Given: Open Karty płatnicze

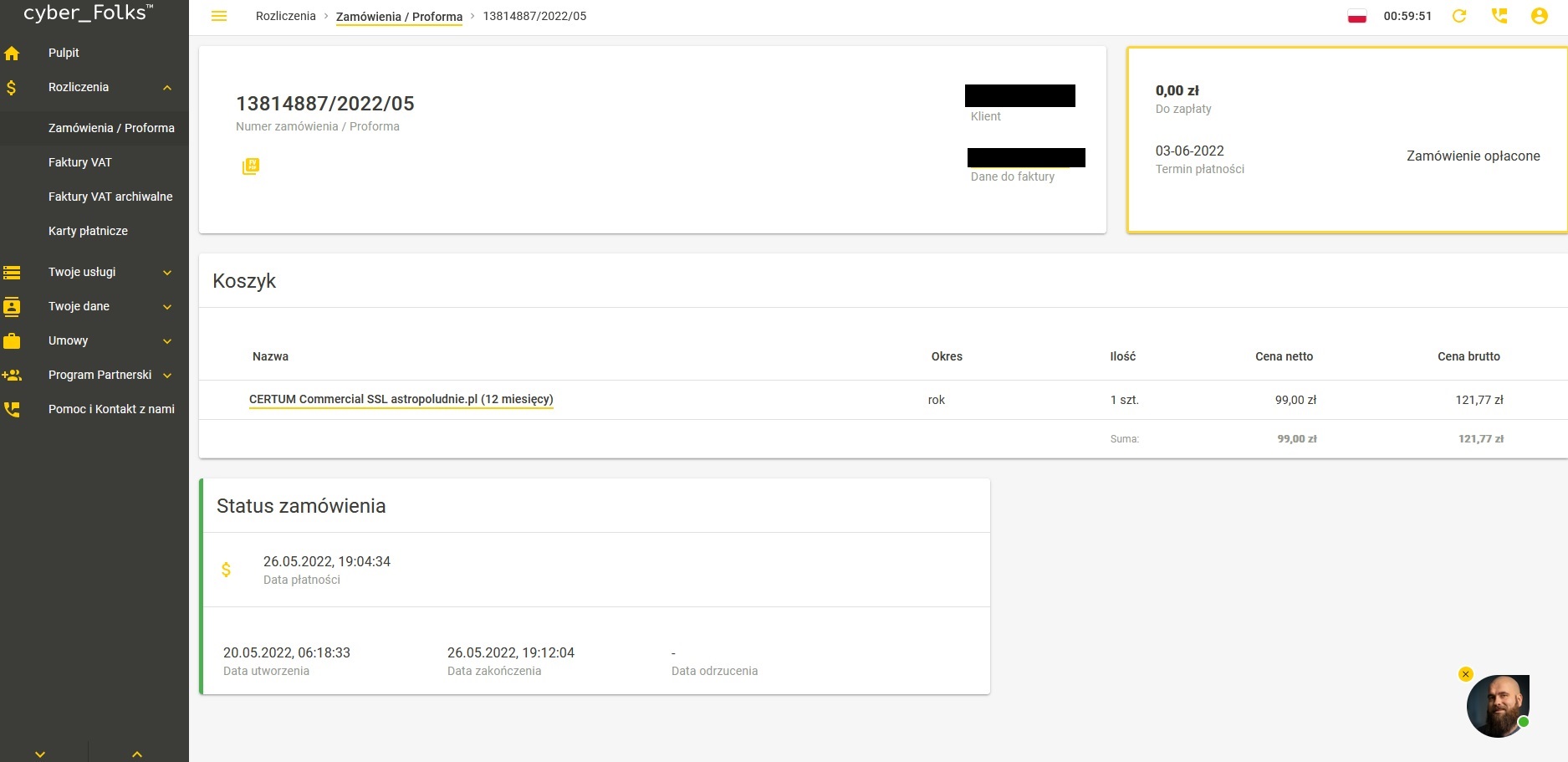Looking at the screenshot, I should click(x=88, y=231).
